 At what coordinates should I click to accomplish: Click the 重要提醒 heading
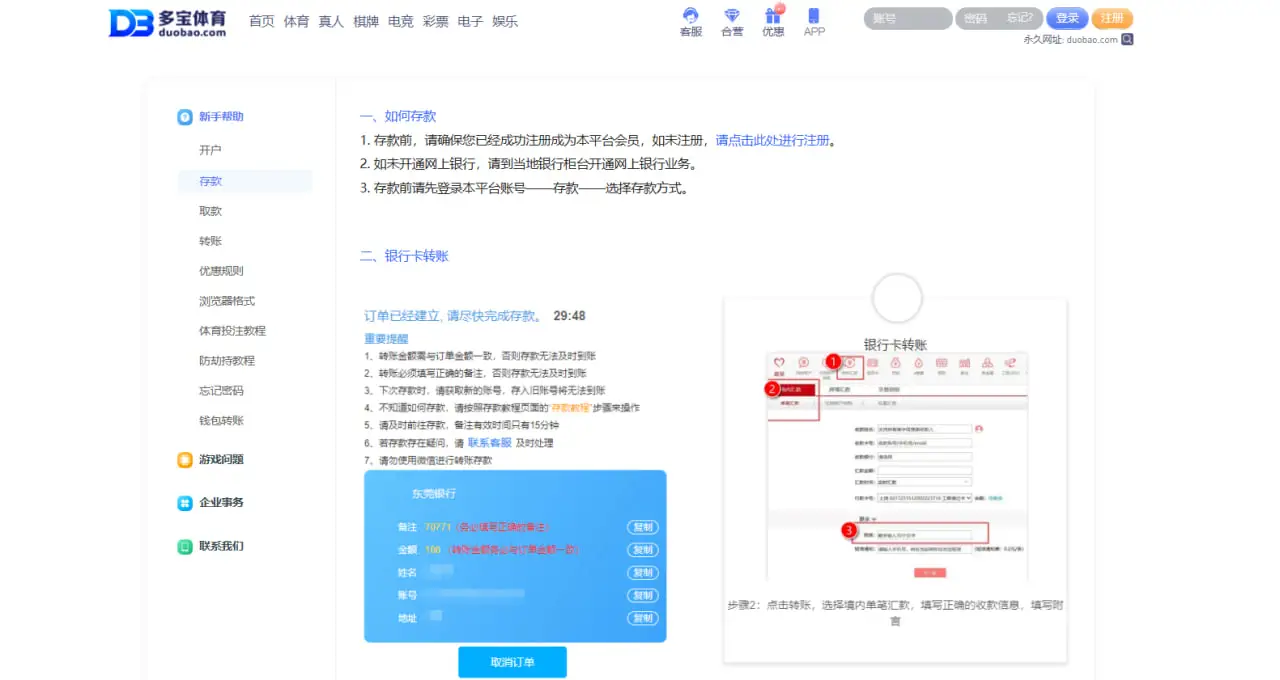pyautogui.click(x=386, y=339)
